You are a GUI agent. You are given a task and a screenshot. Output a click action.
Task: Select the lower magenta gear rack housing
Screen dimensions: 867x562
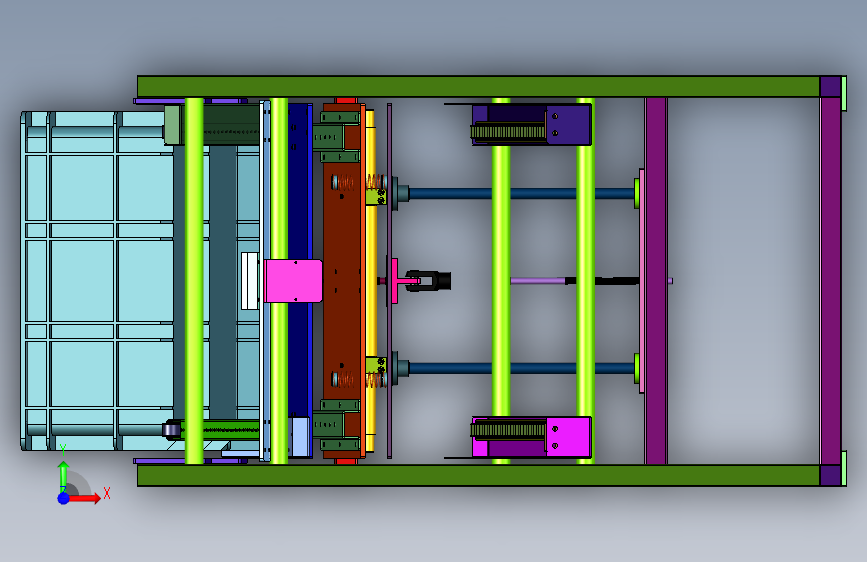(x=531, y=437)
